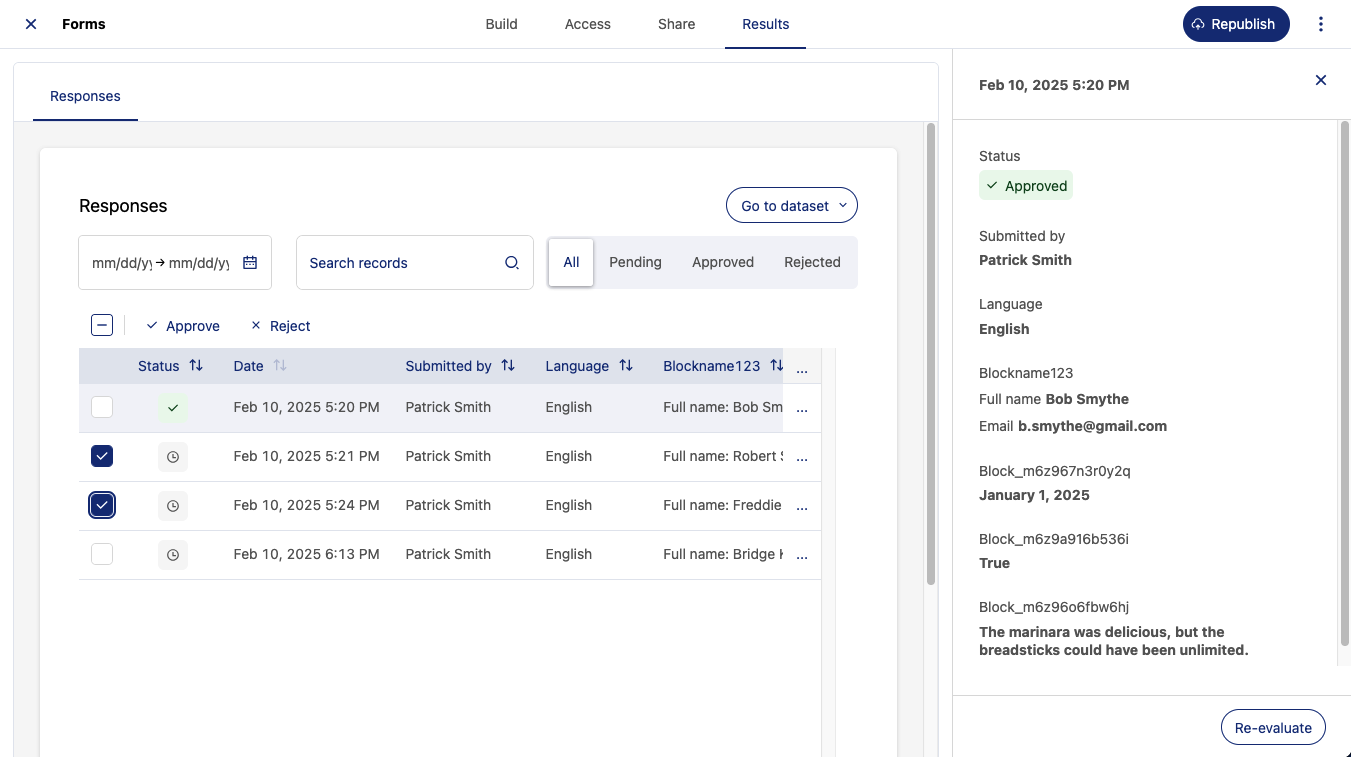The width and height of the screenshot is (1351, 757).
Task: Click the Republish button
Action: (1235, 24)
